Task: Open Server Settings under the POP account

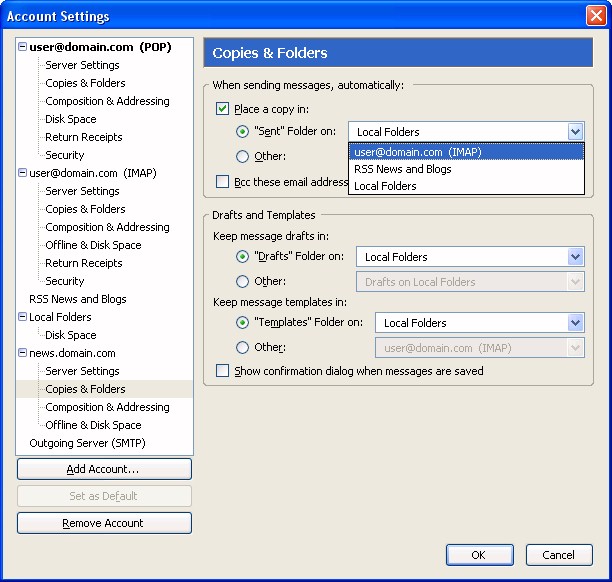Action: tap(82, 65)
